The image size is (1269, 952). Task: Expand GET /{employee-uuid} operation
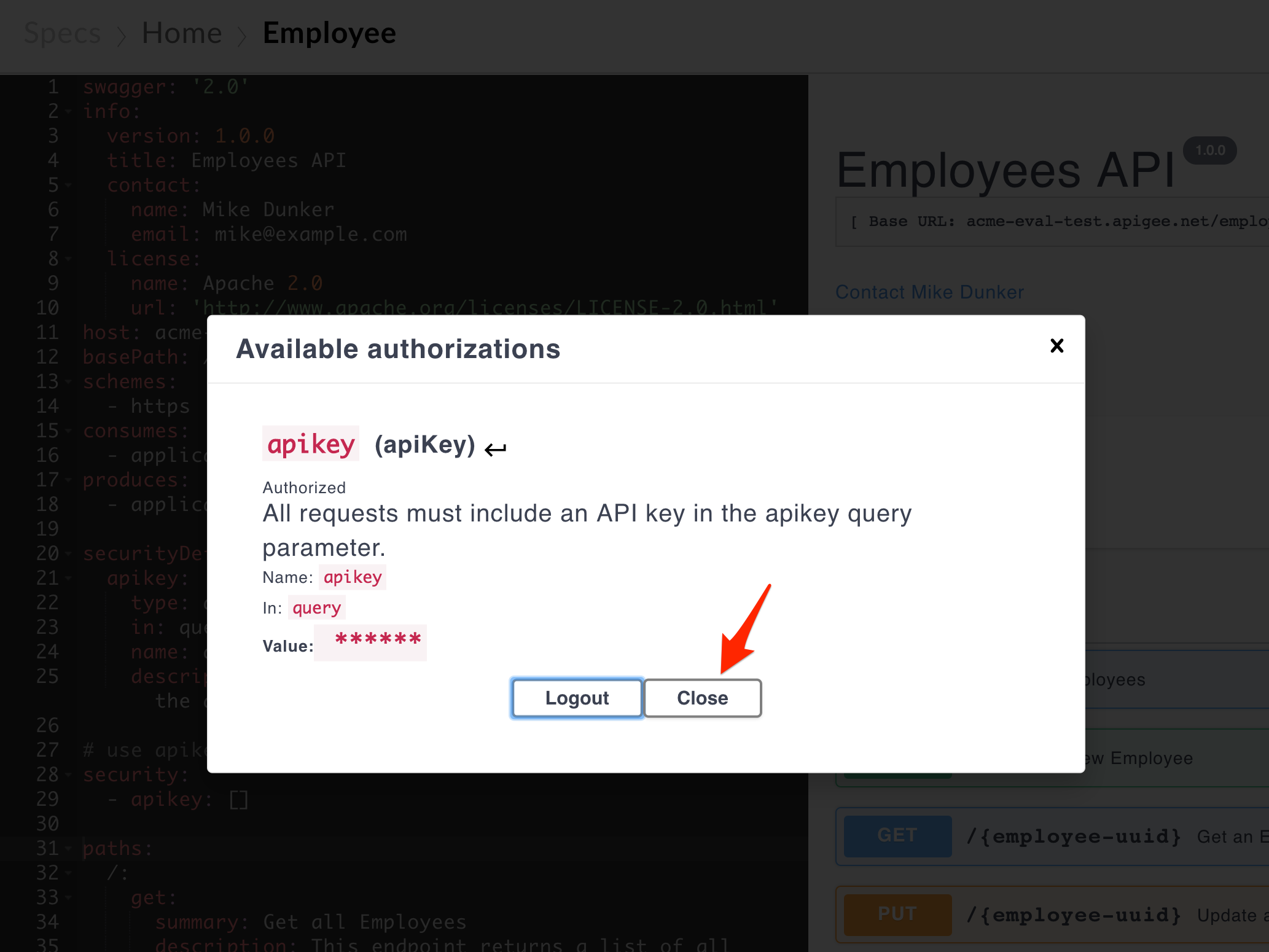coord(1052,837)
